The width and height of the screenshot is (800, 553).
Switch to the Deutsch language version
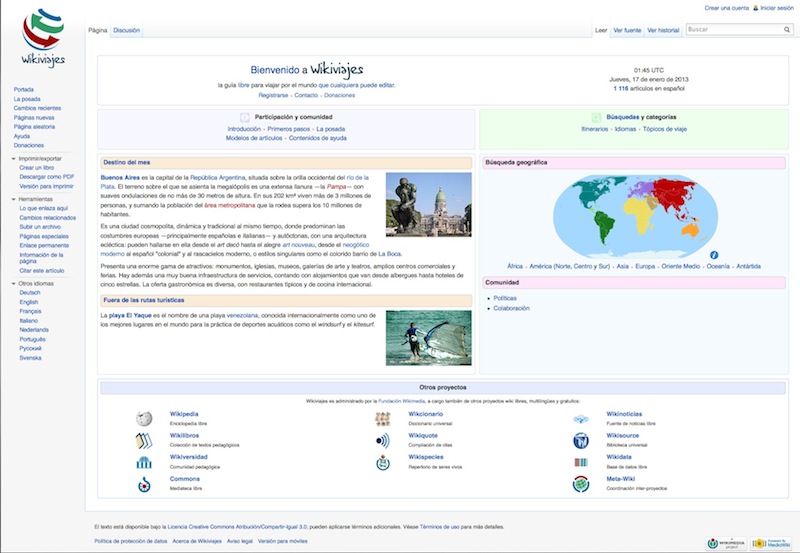[30, 293]
